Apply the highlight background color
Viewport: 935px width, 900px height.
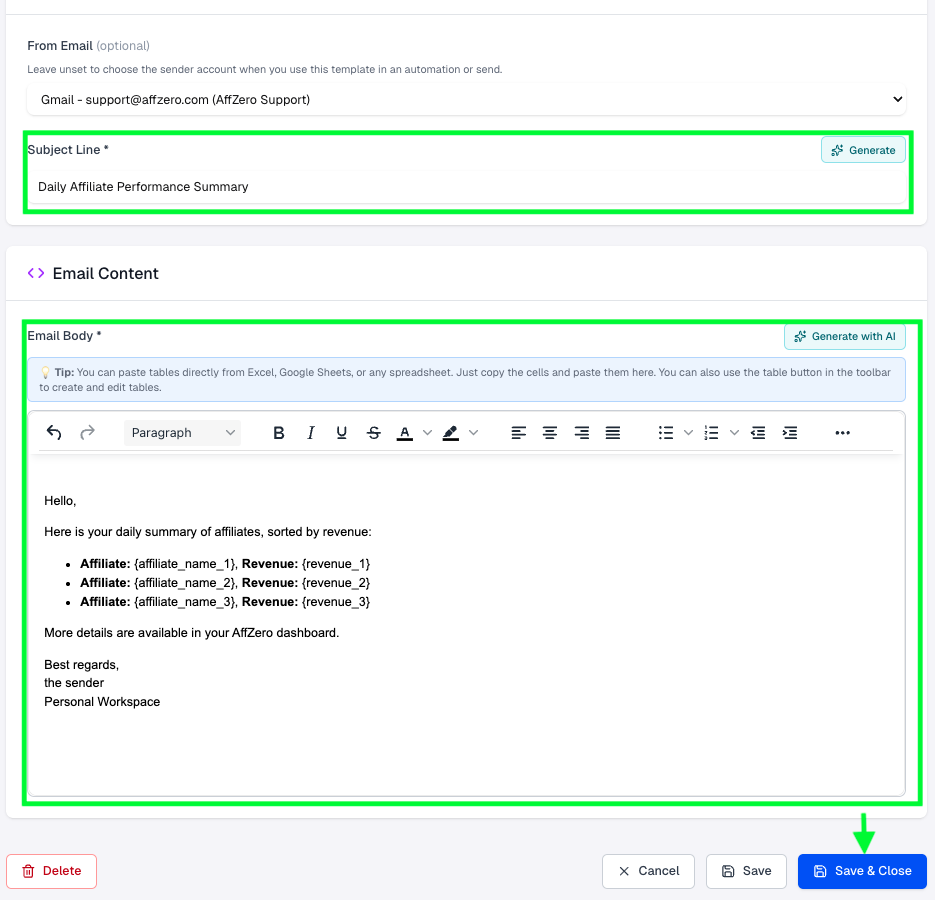tap(451, 432)
